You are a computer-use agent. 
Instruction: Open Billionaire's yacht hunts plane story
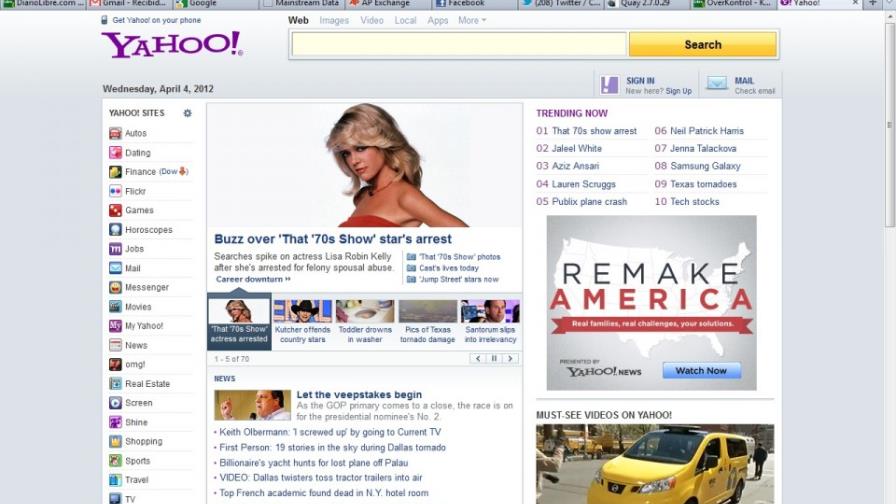point(314,463)
